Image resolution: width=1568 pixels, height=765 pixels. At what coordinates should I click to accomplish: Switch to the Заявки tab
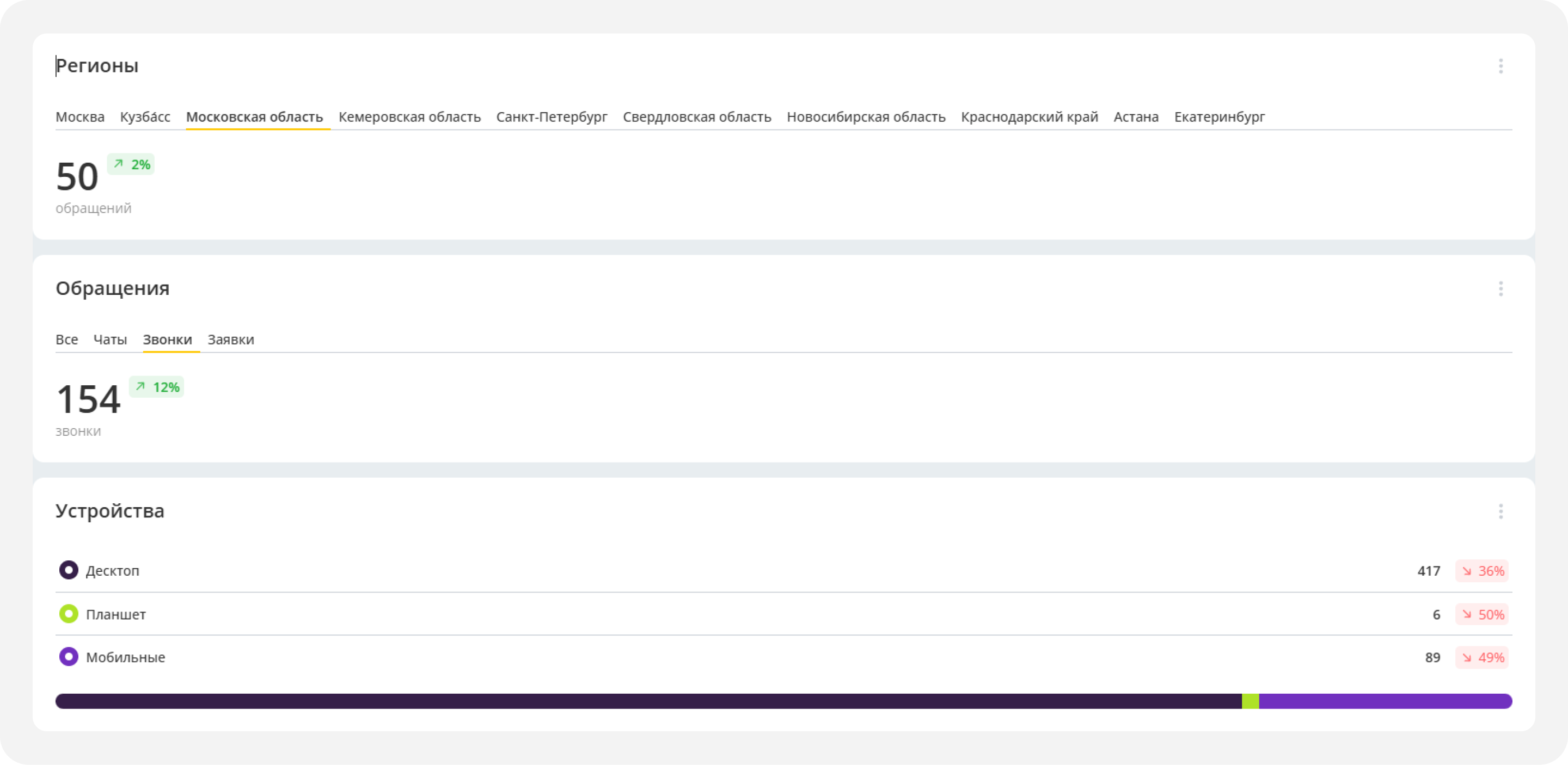click(x=231, y=340)
